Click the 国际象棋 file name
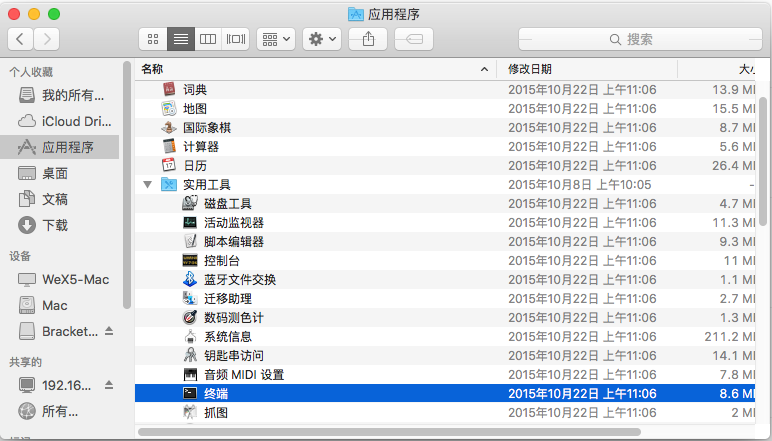 coord(207,127)
